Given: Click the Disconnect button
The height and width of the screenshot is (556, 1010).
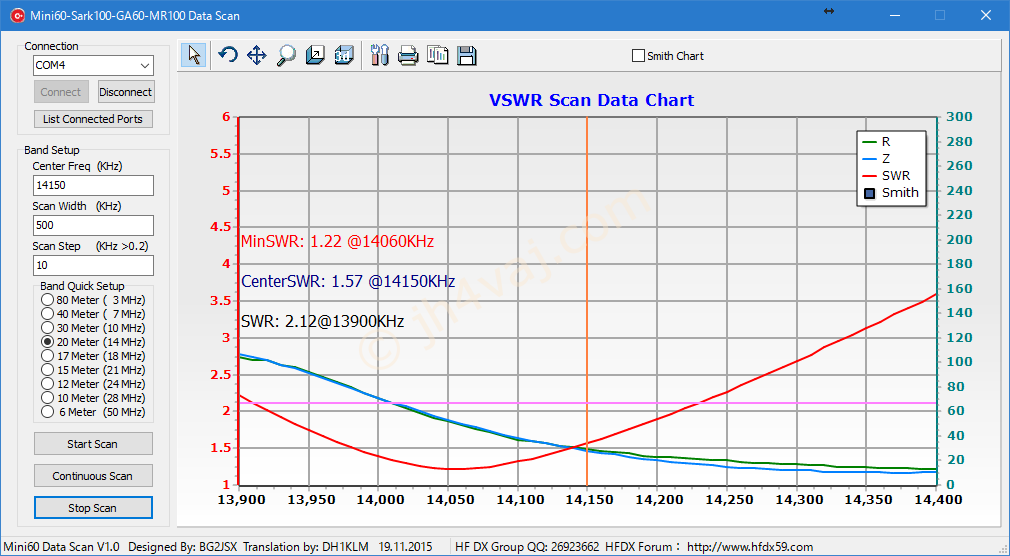Looking at the screenshot, I should pos(126,92).
